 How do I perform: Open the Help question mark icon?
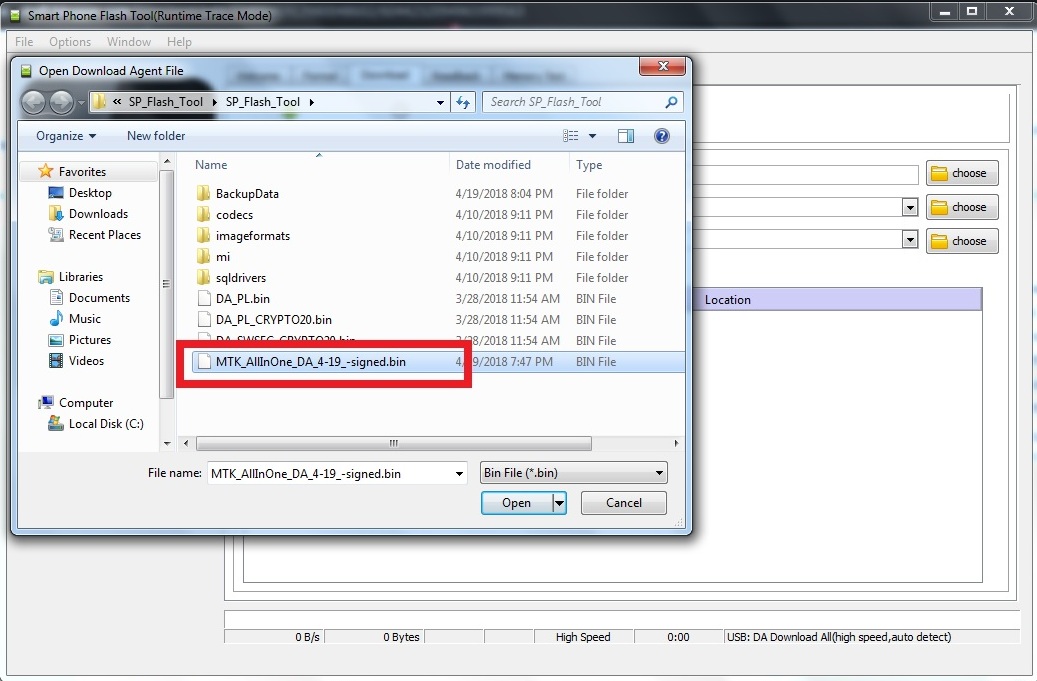coord(662,136)
